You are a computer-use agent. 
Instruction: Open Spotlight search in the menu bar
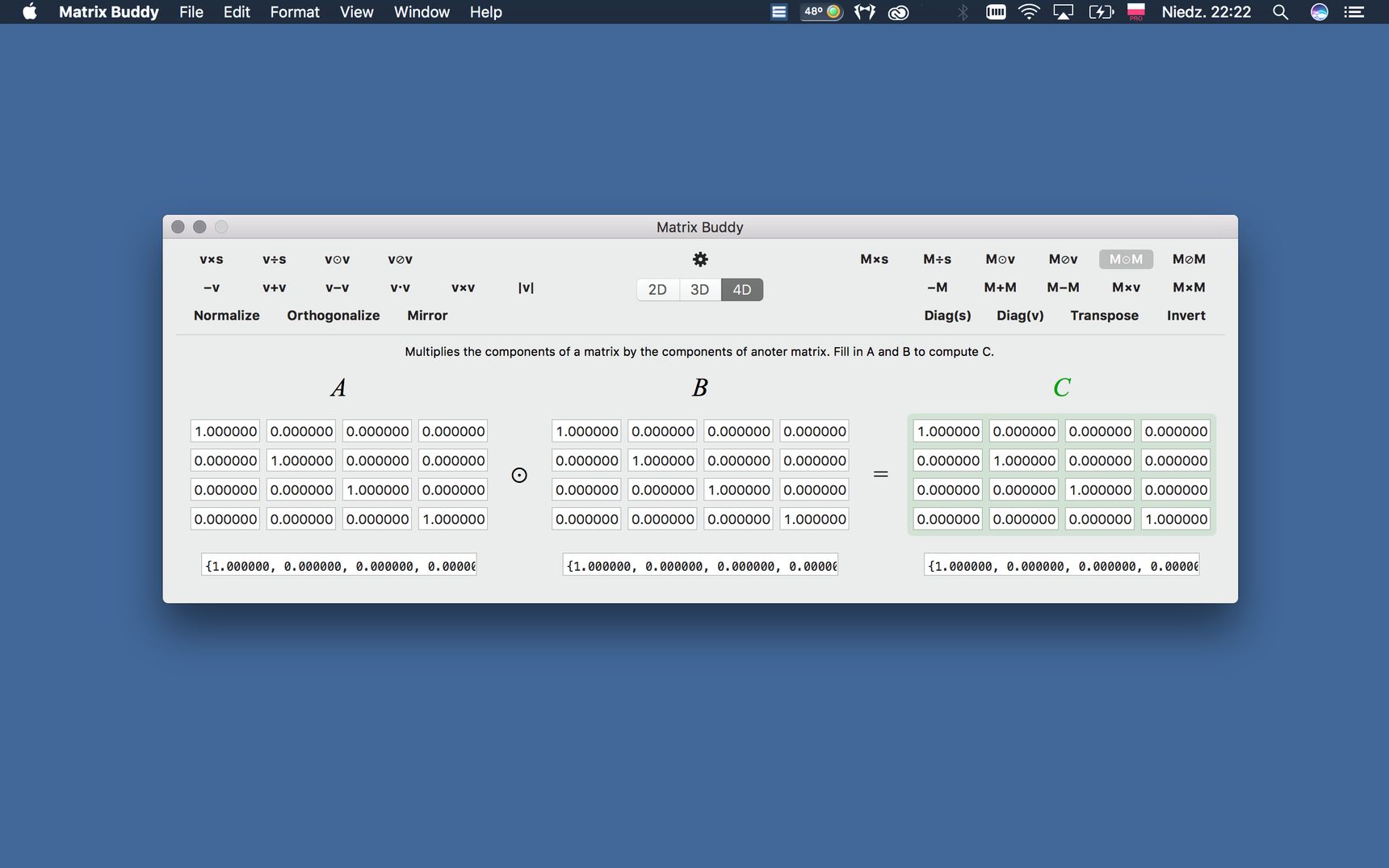1280,11
